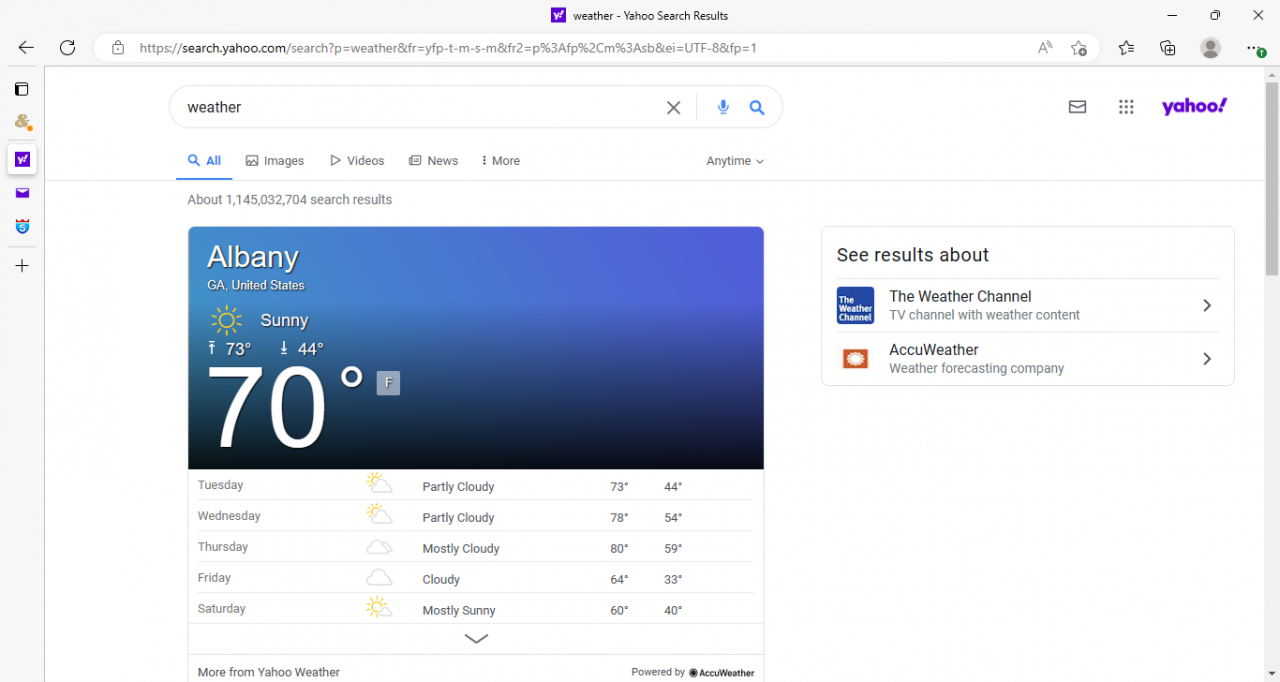The width and height of the screenshot is (1280, 682).
Task: Open the More search options menu
Action: point(500,161)
